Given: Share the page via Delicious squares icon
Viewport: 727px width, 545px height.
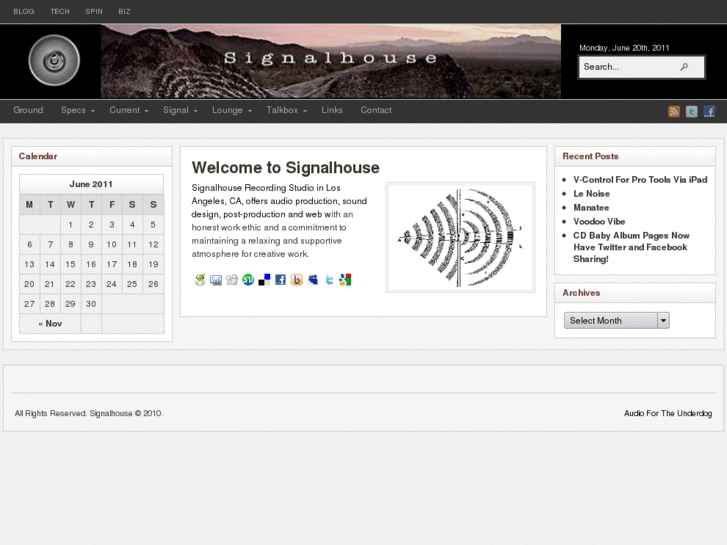Looking at the screenshot, I should point(264,280).
